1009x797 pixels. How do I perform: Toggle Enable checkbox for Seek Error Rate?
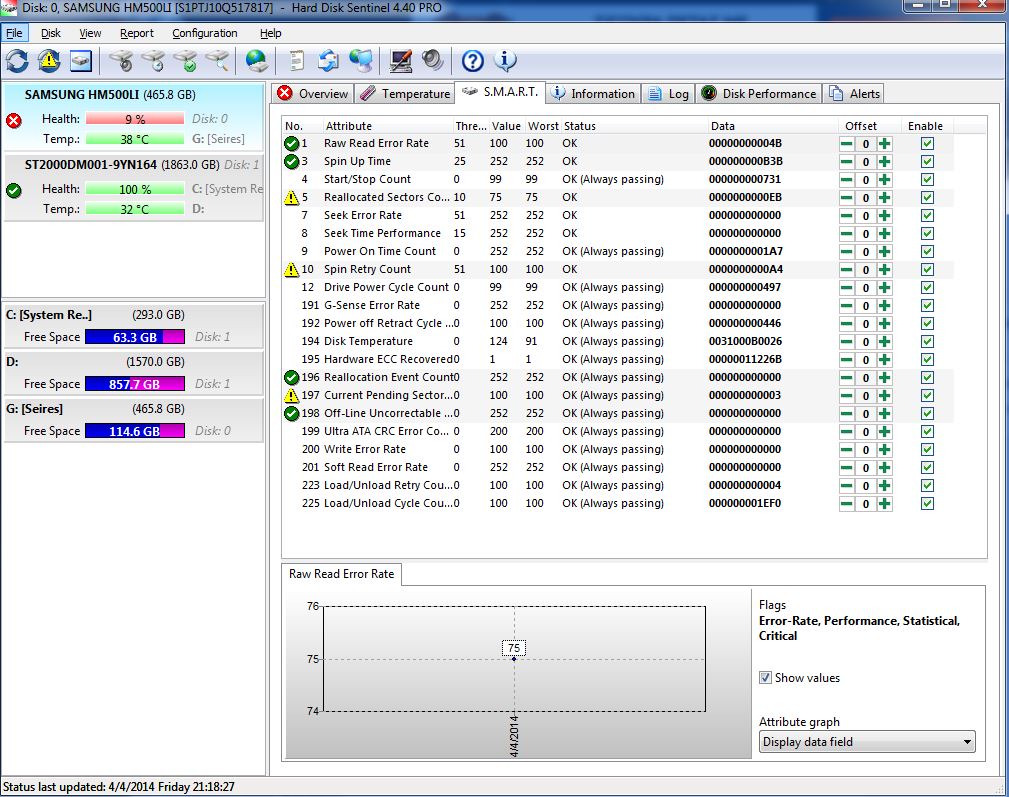[927, 215]
